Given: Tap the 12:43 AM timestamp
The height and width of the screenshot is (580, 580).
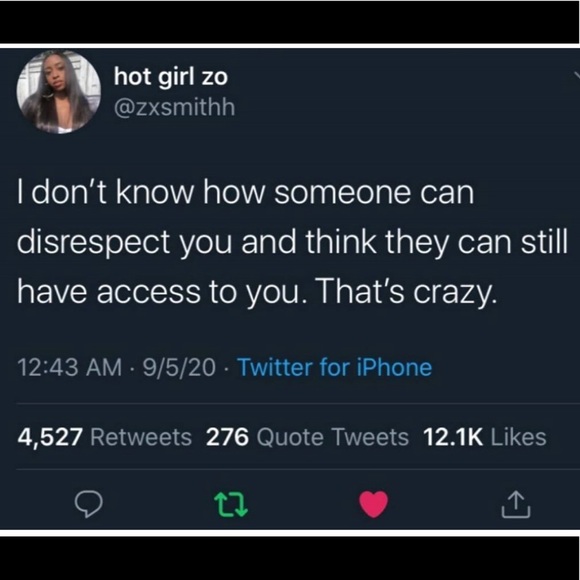Looking at the screenshot, I should pos(70,367).
